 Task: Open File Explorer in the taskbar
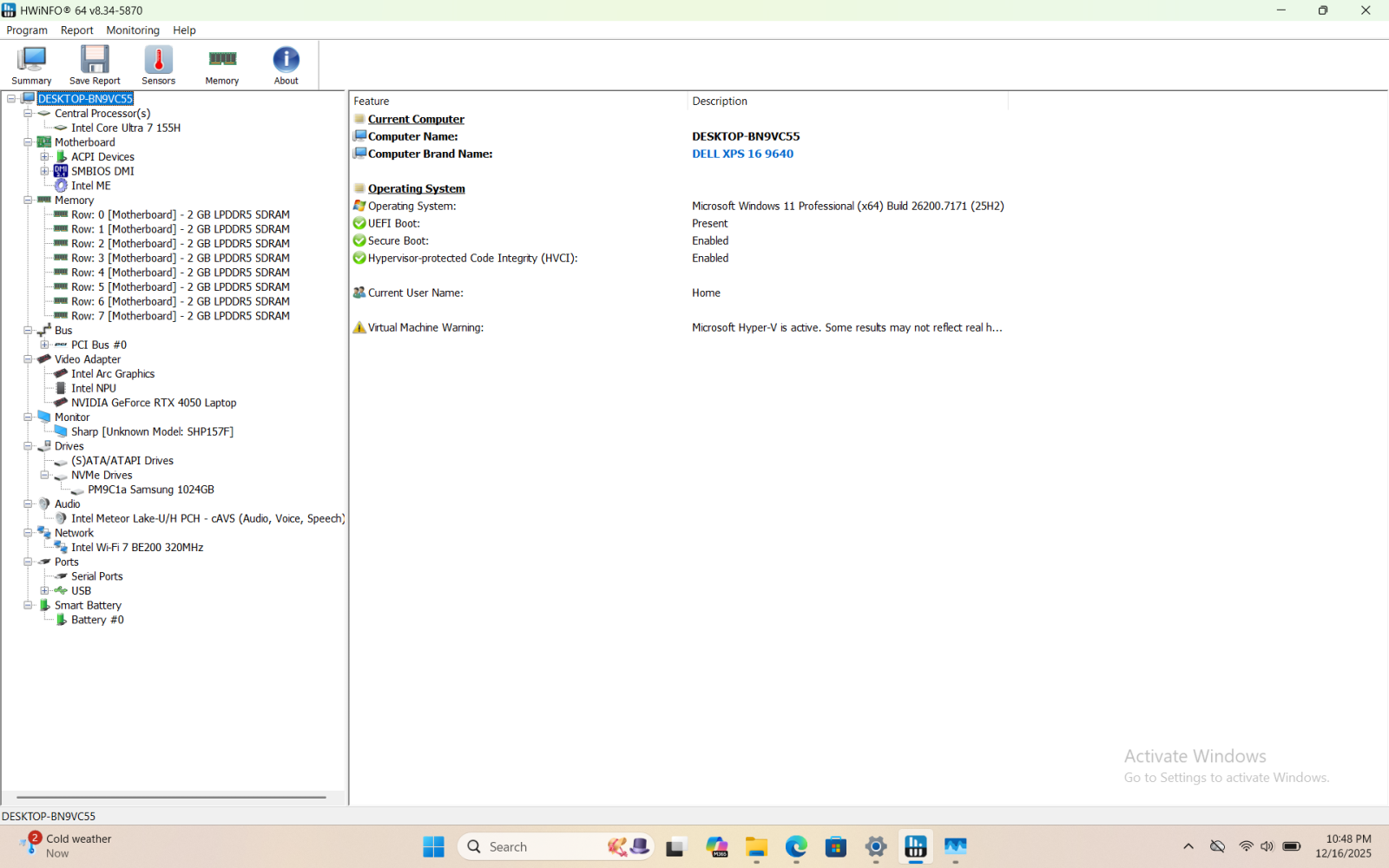[x=756, y=846]
